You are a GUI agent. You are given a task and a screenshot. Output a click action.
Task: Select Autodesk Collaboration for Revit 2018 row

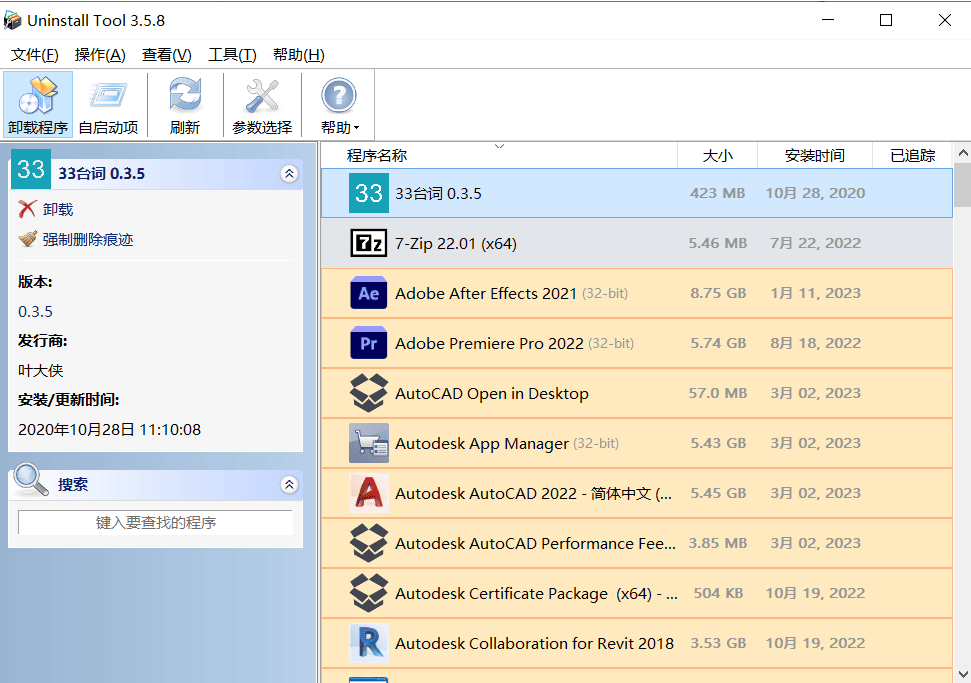coord(637,643)
